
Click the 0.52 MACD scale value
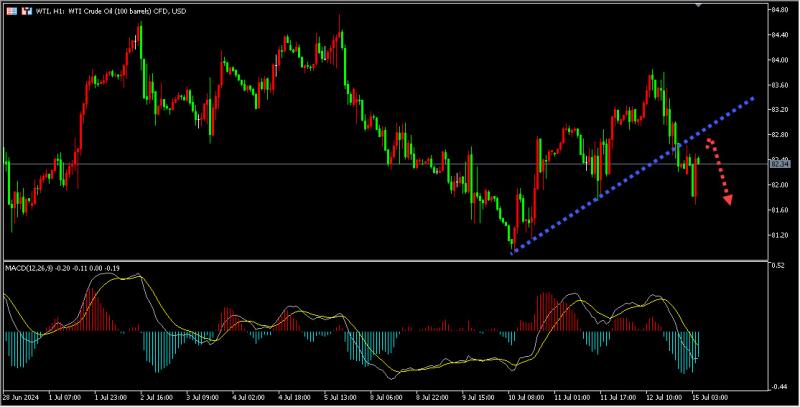pos(778,265)
